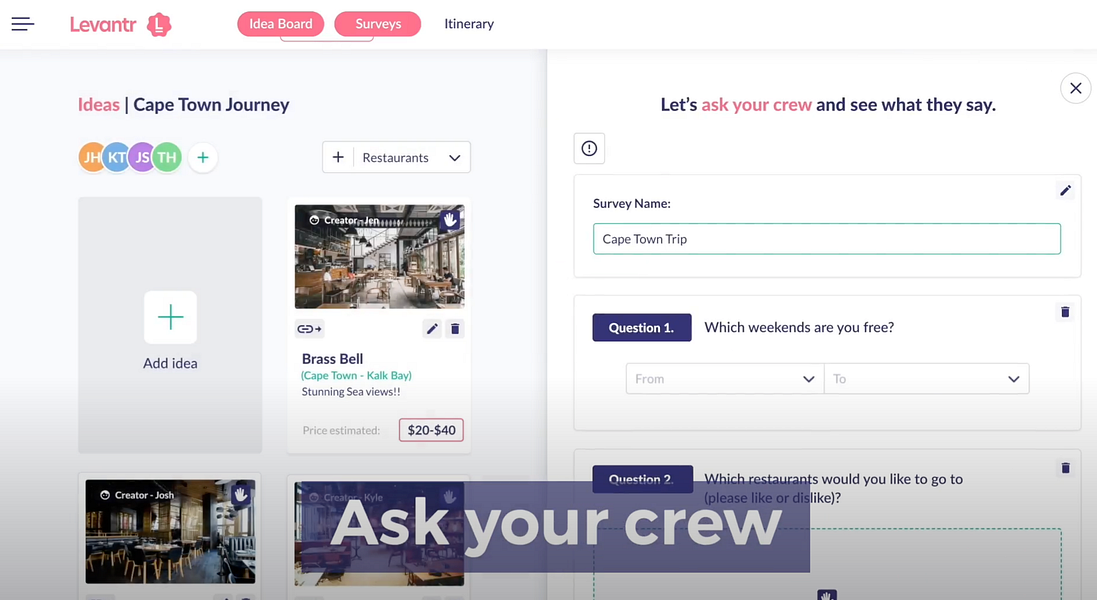Viewport: 1097px width, 600px height.
Task: Click the Question 1 label
Action: pos(642,327)
